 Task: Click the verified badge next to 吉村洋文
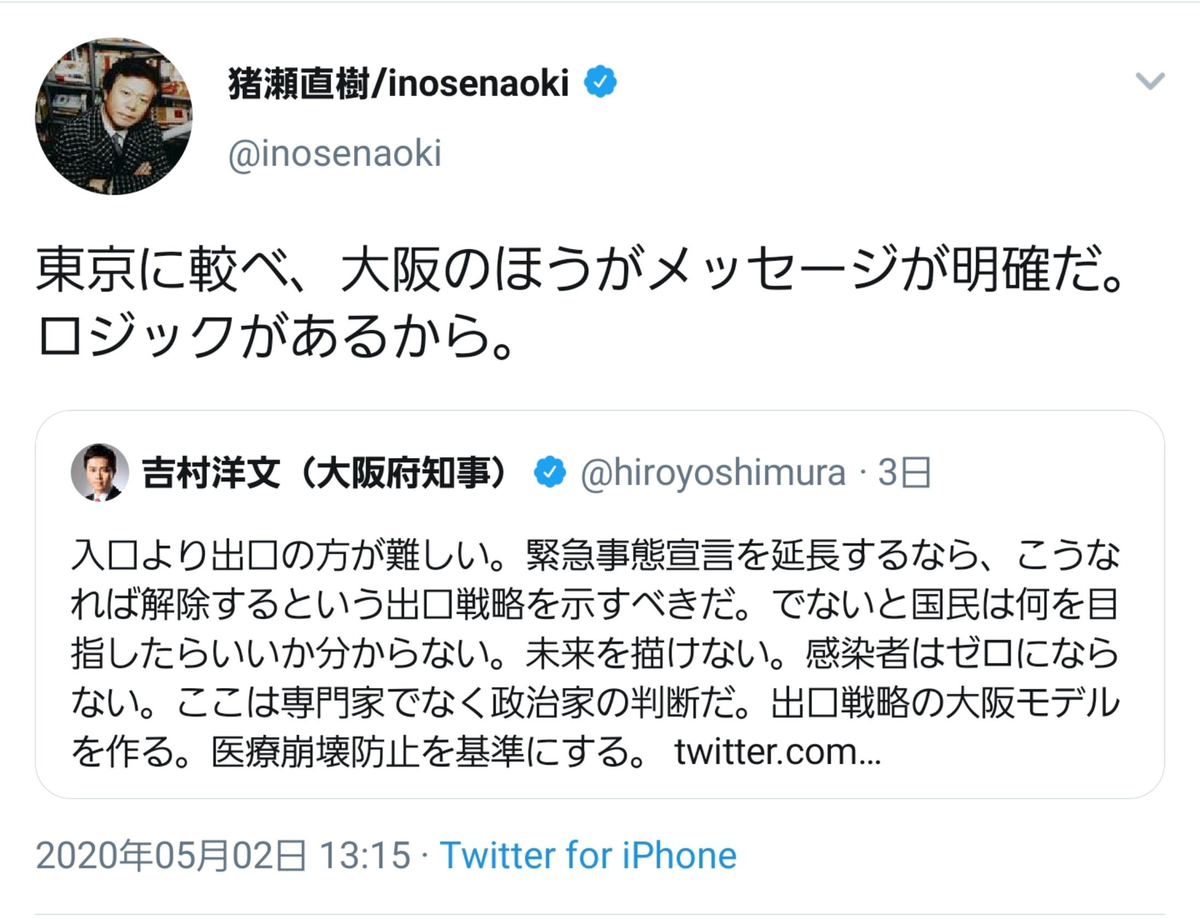[549, 472]
